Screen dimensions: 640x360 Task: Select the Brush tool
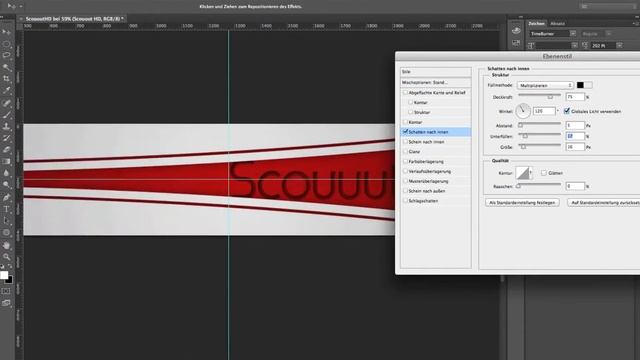[7, 115]
